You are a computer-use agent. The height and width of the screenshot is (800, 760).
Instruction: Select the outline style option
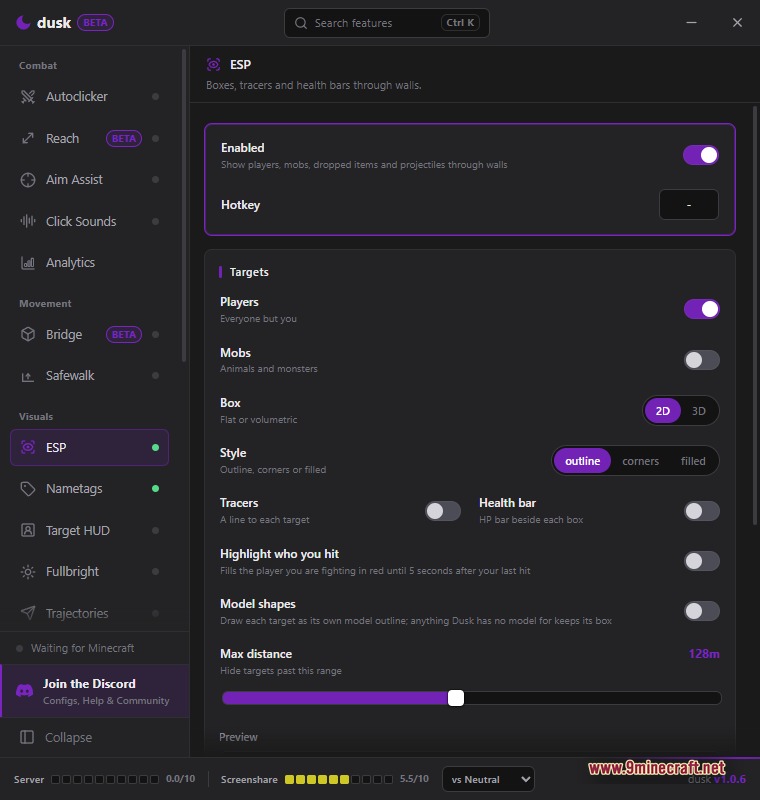click(582, 461)
